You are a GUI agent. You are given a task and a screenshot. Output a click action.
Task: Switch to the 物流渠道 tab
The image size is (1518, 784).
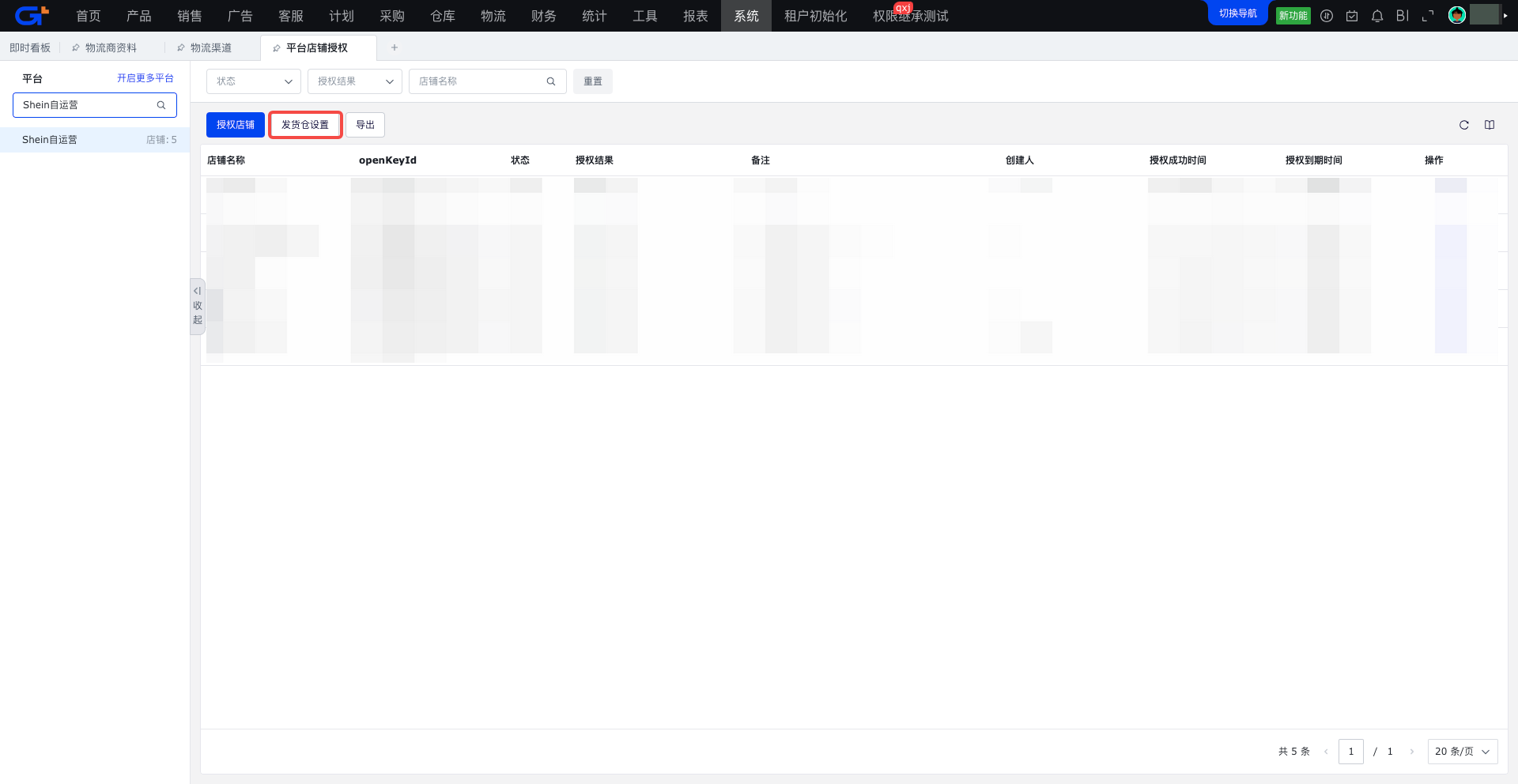tap(211, 48)
